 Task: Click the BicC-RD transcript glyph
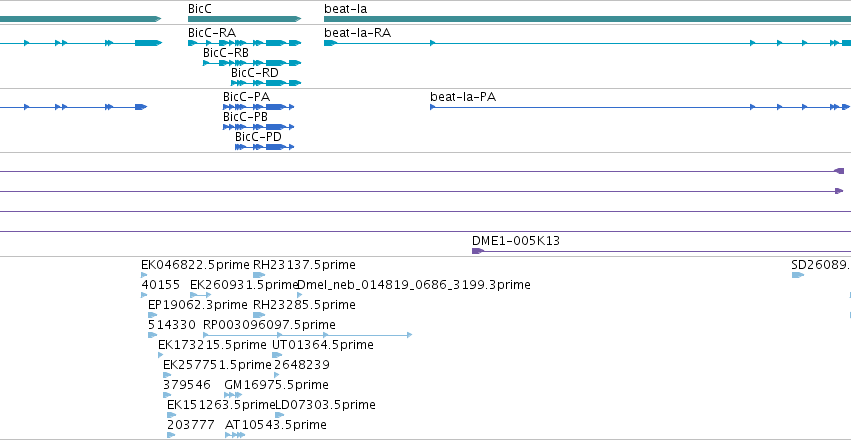[x=266, y=83]
